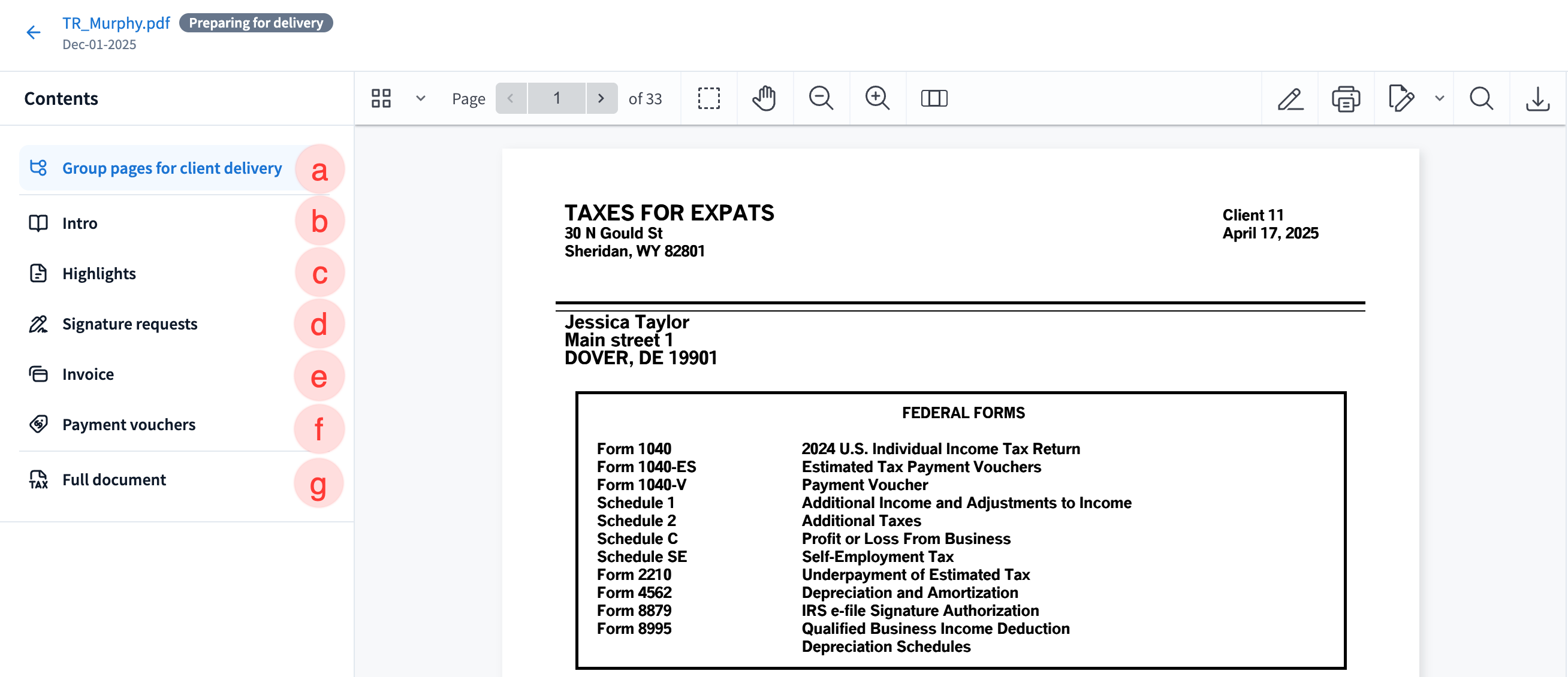
Task: Click the page number field
Action: pos(557,98)
